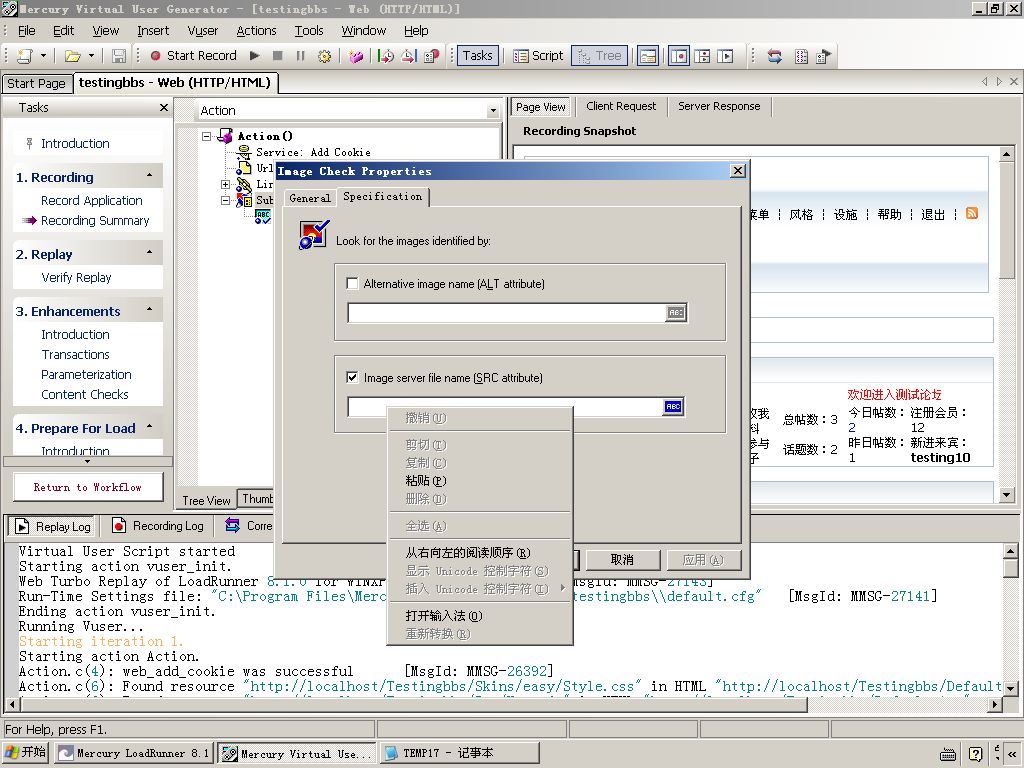Open the Recording Log tab

pyautogui.click(x=159, y=526)
